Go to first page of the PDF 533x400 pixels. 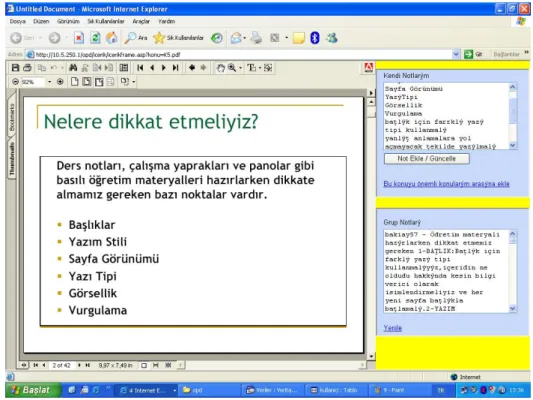[x=140, y=68]
